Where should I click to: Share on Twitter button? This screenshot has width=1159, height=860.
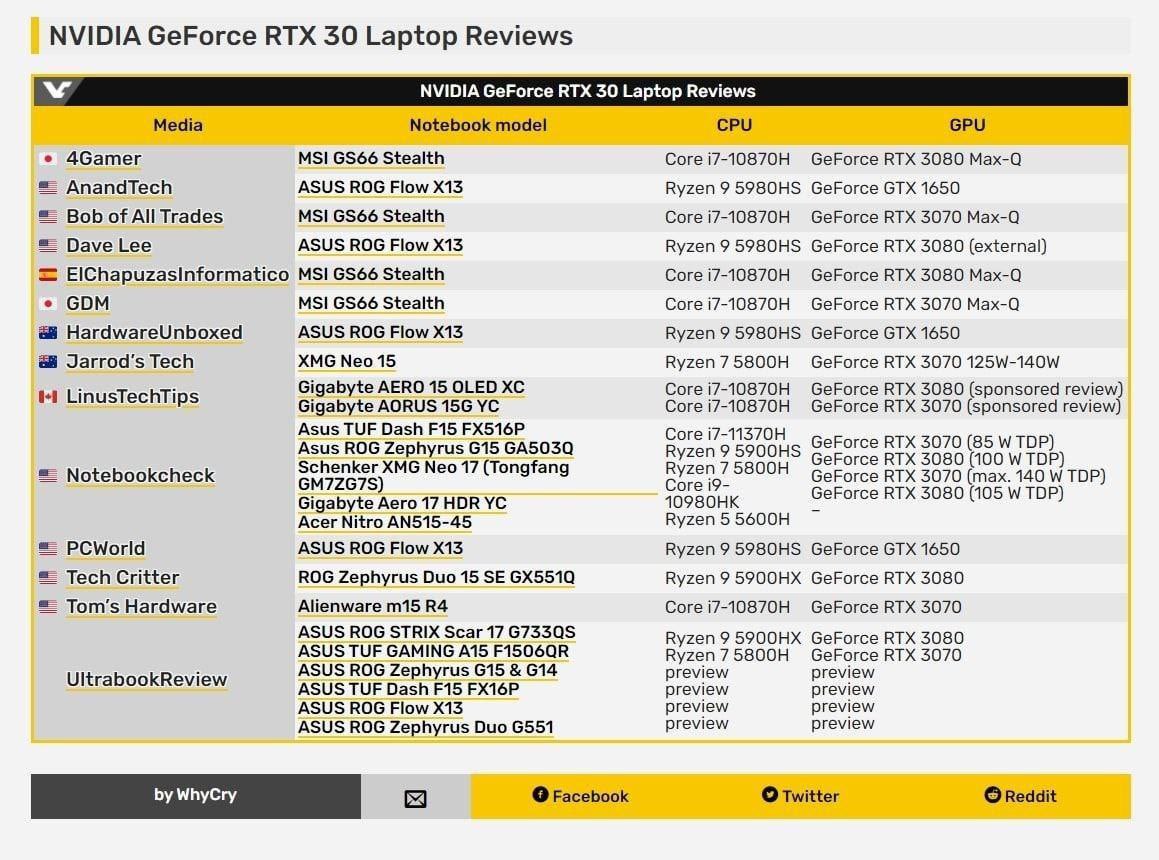[x=801, y=796]
